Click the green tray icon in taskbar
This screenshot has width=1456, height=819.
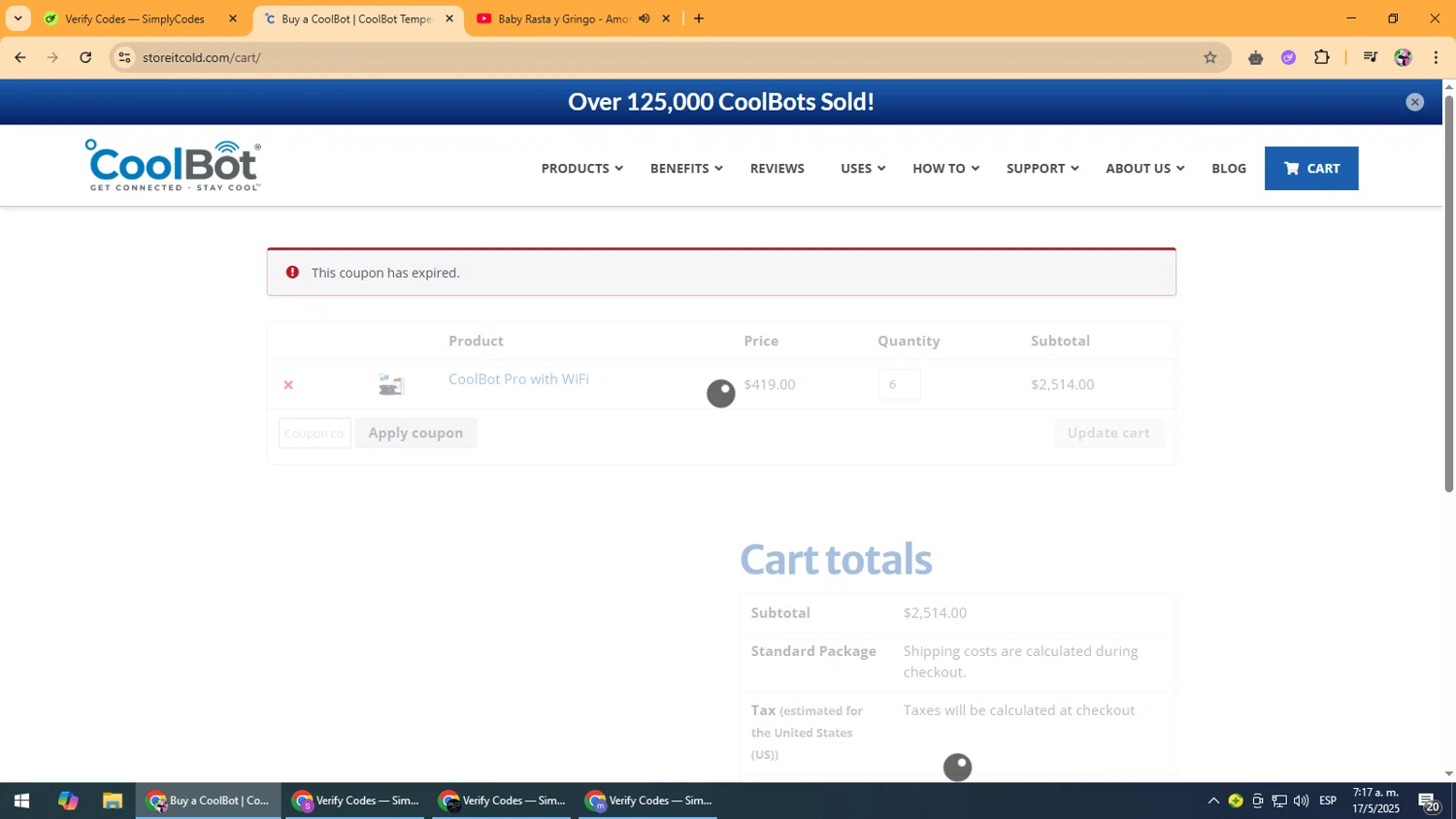[x=1236, y=801]
